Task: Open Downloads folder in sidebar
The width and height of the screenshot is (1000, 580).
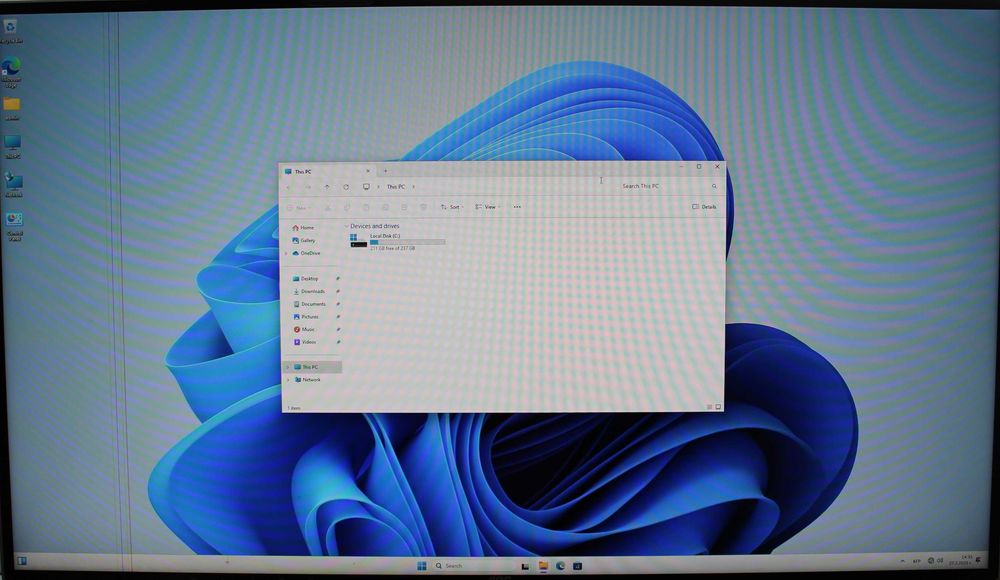Action: [309, 292]
